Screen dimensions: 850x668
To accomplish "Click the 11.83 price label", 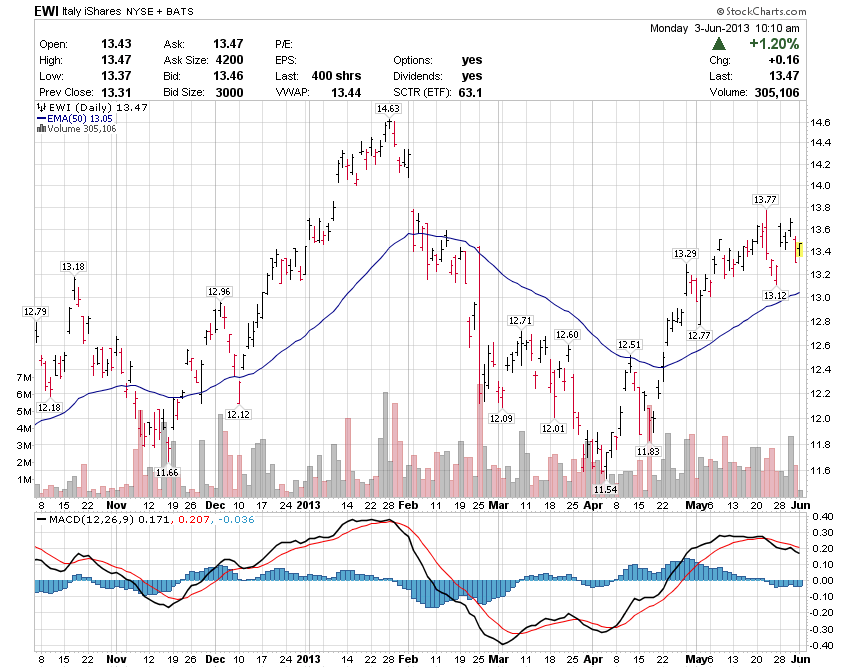I will tap(648, 451).
